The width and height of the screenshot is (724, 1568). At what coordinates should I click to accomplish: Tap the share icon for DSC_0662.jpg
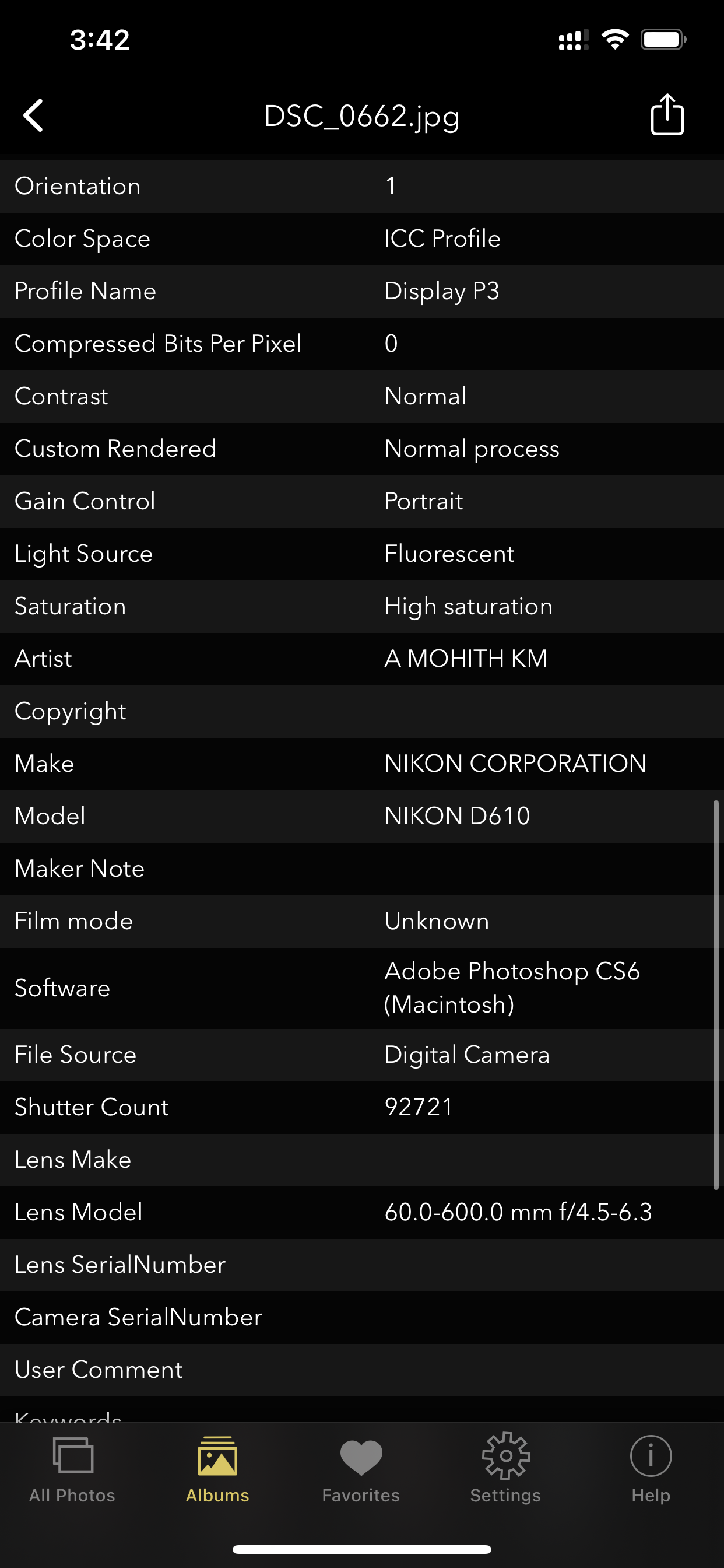coord(667,115)
